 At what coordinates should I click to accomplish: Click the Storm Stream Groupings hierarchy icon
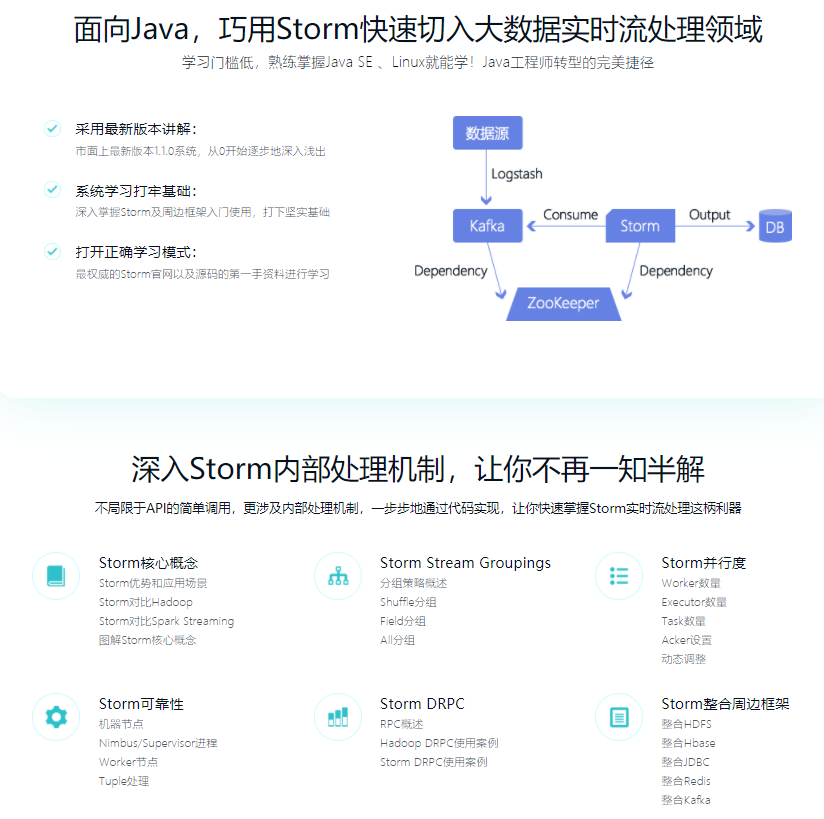coord(338,576)
